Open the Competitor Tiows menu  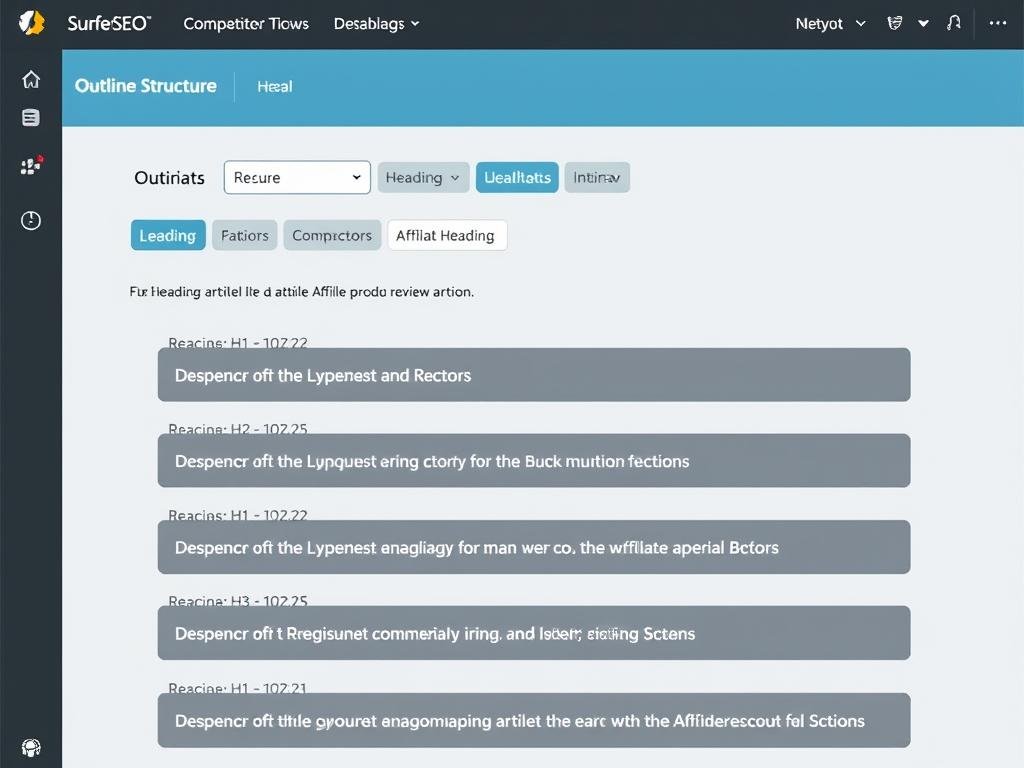[245, 22]
